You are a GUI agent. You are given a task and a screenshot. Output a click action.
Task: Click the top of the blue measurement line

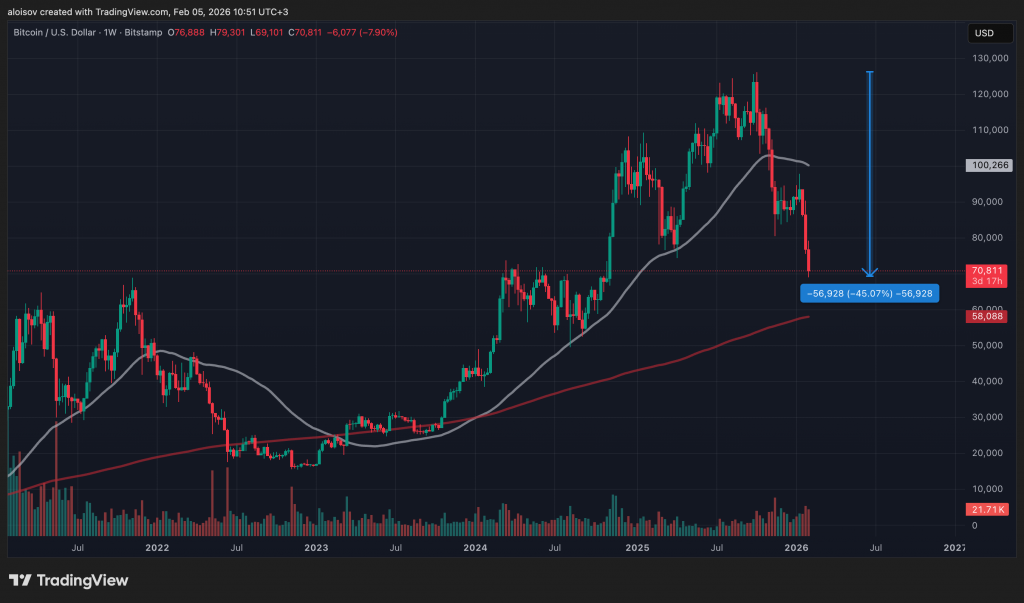coord(870,73)
